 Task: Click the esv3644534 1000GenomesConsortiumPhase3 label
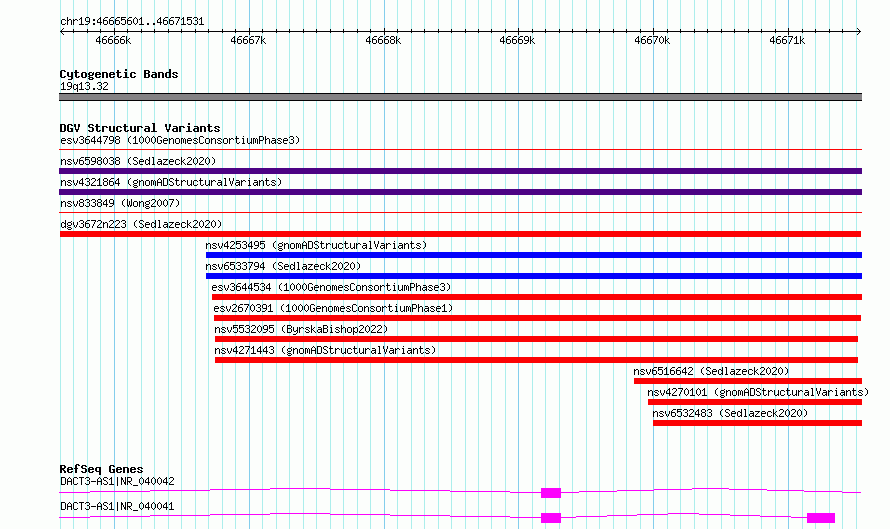[x=331, y=287]
